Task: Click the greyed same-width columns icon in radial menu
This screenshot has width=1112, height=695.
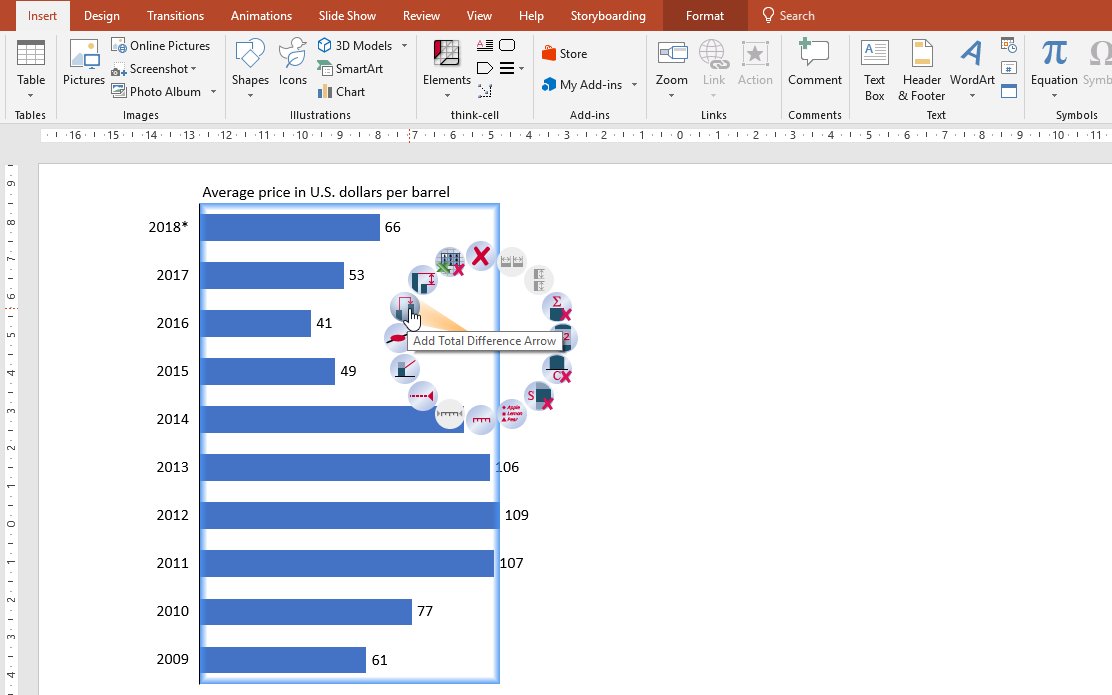Action: coord(512,261)
